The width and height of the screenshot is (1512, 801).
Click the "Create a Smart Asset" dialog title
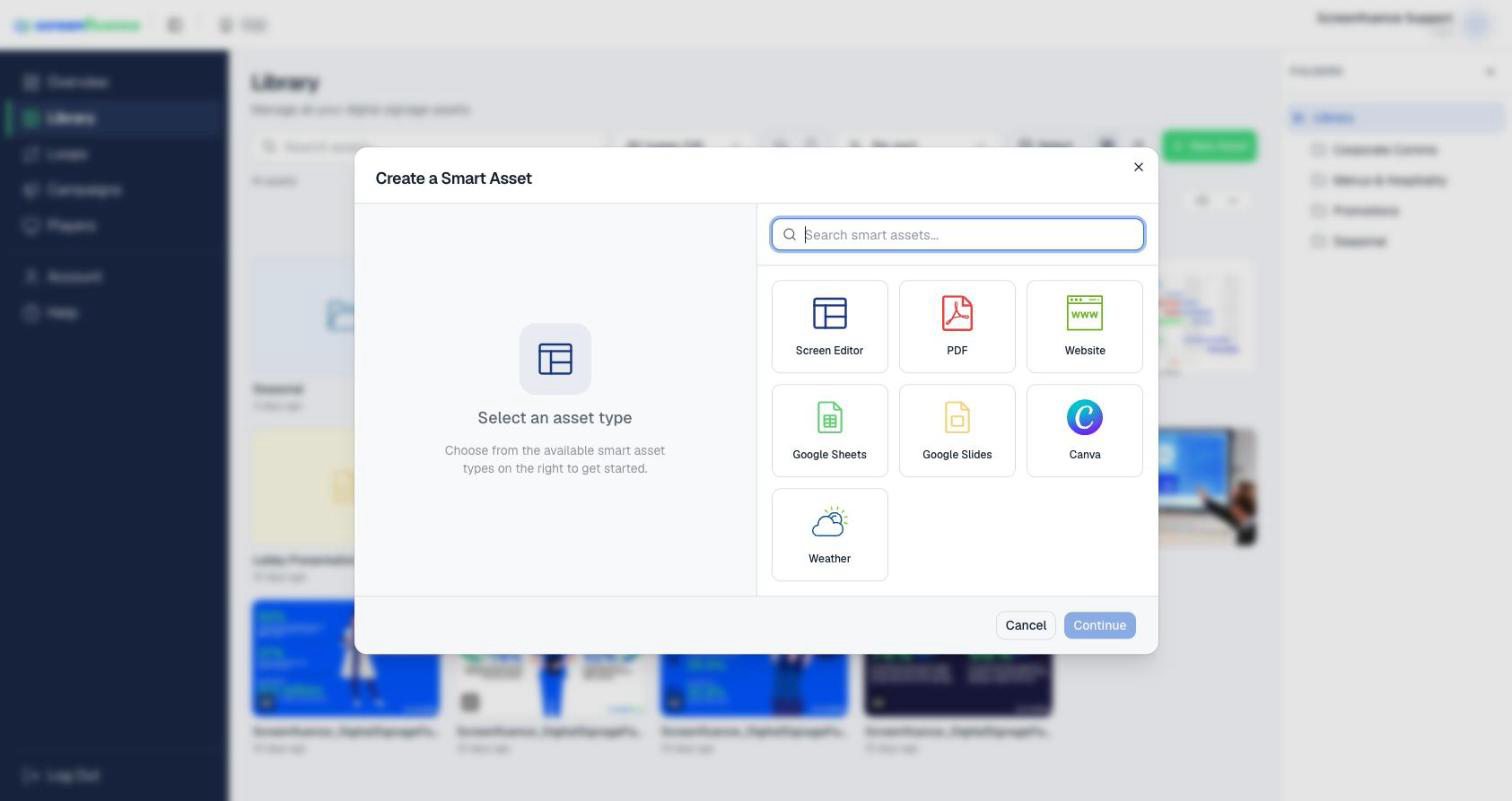454,178
